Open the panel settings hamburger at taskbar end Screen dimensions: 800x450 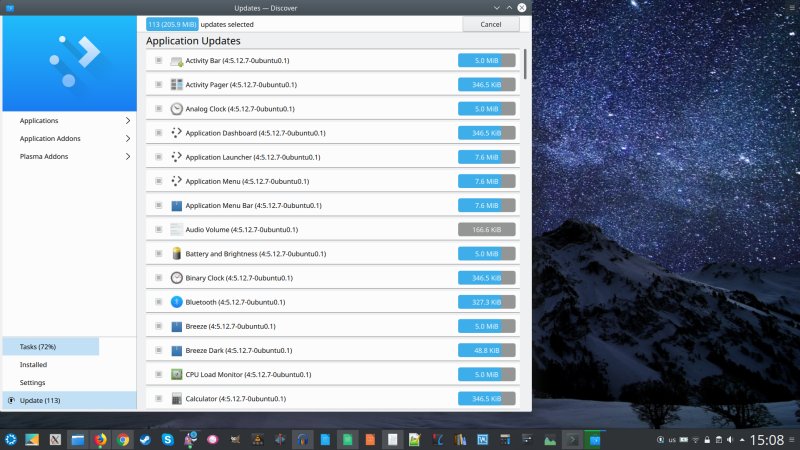point(792,440)
